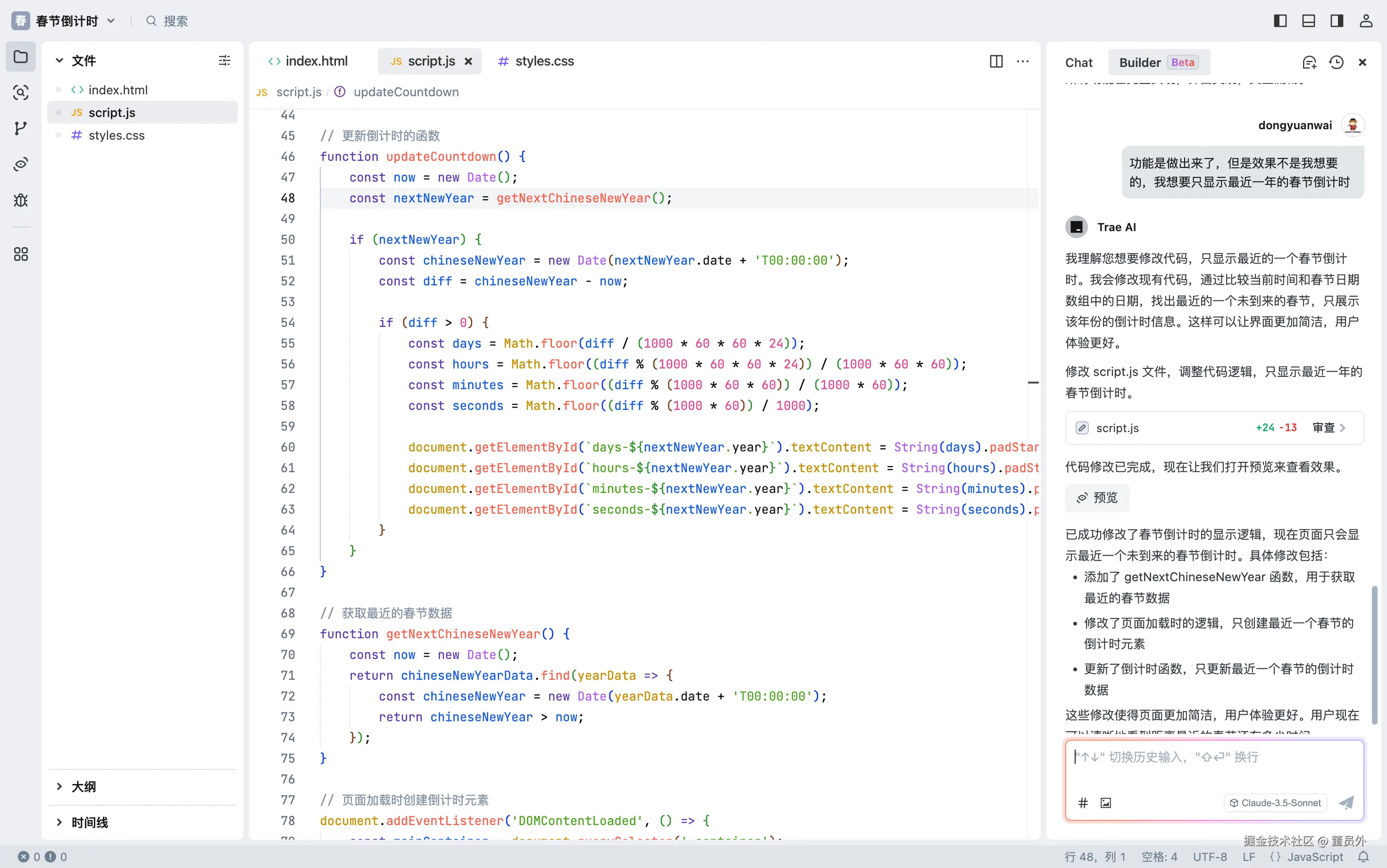Split the editor view
1387x868 pixels.
coord(996,61)
